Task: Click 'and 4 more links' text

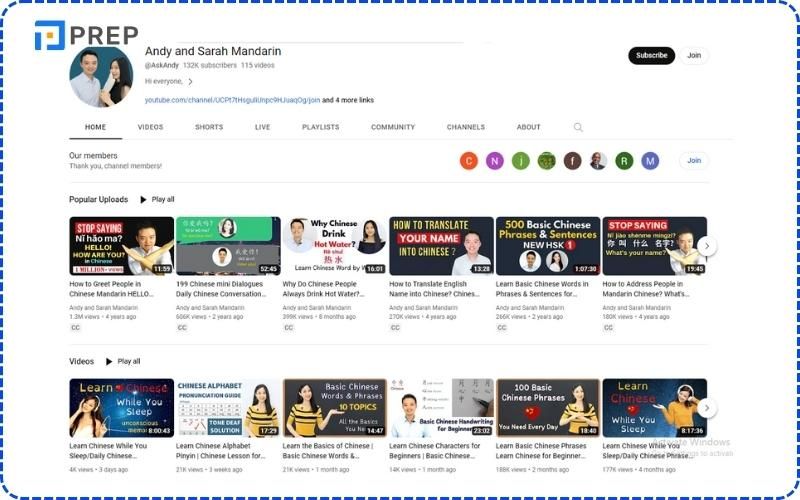Action: click(x=348, y=100)
